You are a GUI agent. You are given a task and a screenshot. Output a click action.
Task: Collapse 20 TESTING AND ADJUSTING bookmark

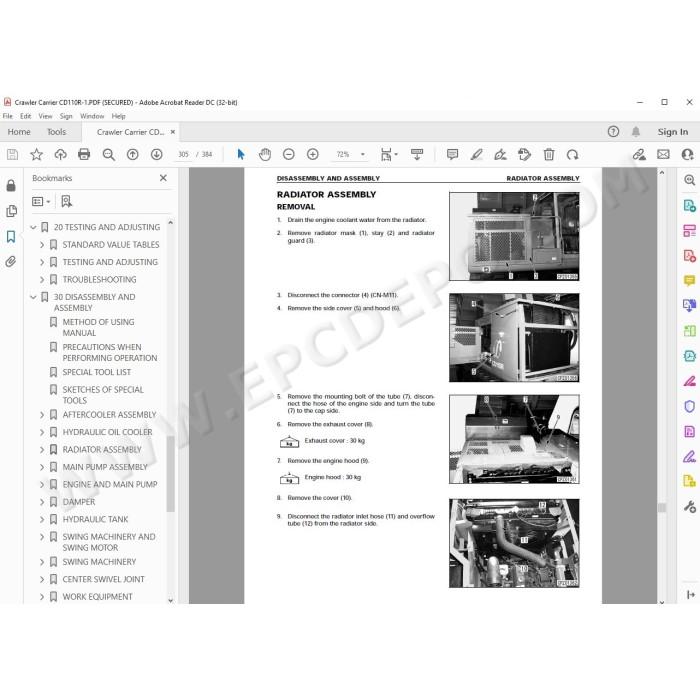pyautogui.click(x=33, y=227)
